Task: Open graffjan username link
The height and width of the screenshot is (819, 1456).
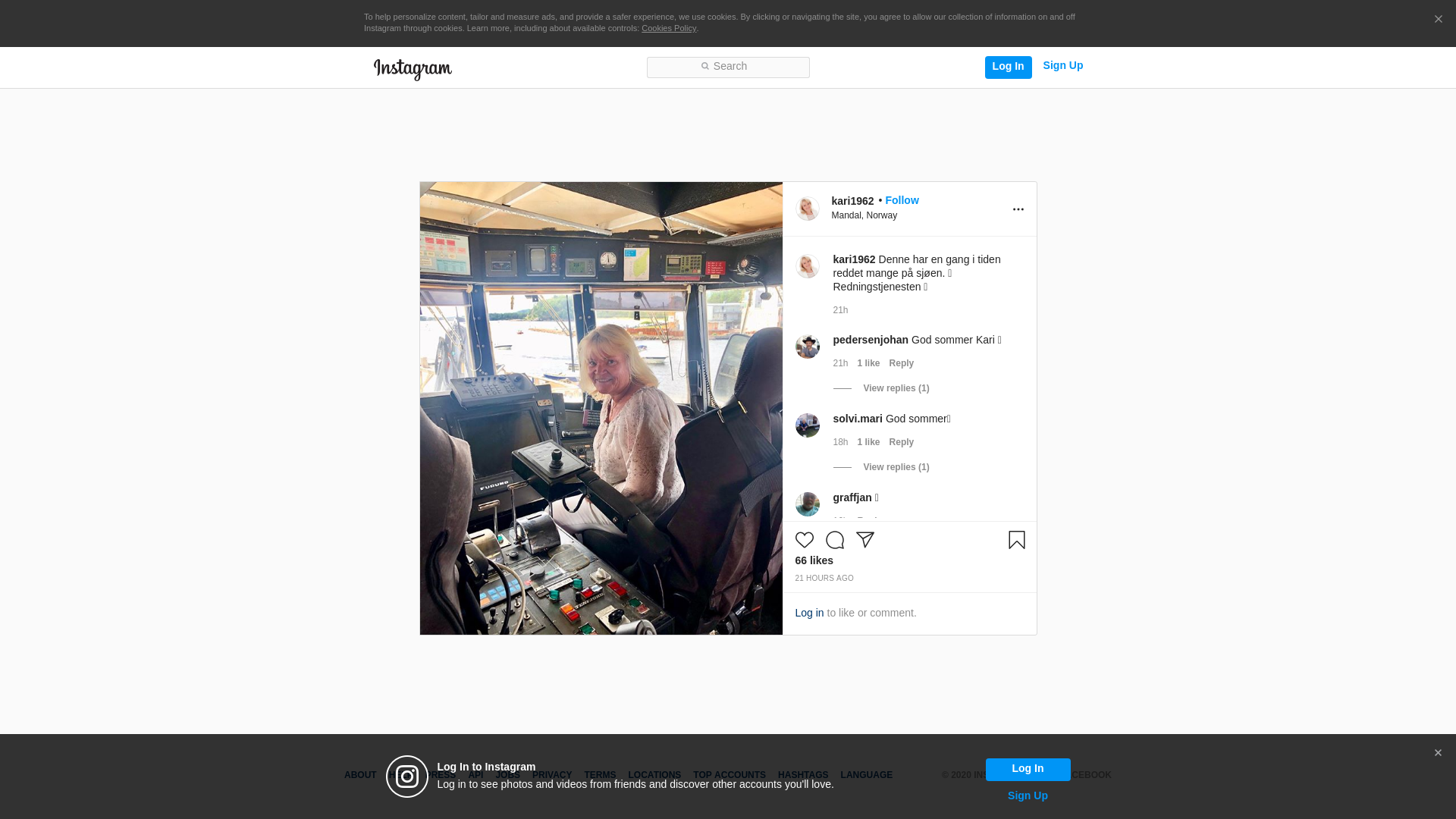Action: [x=852, y=497]
